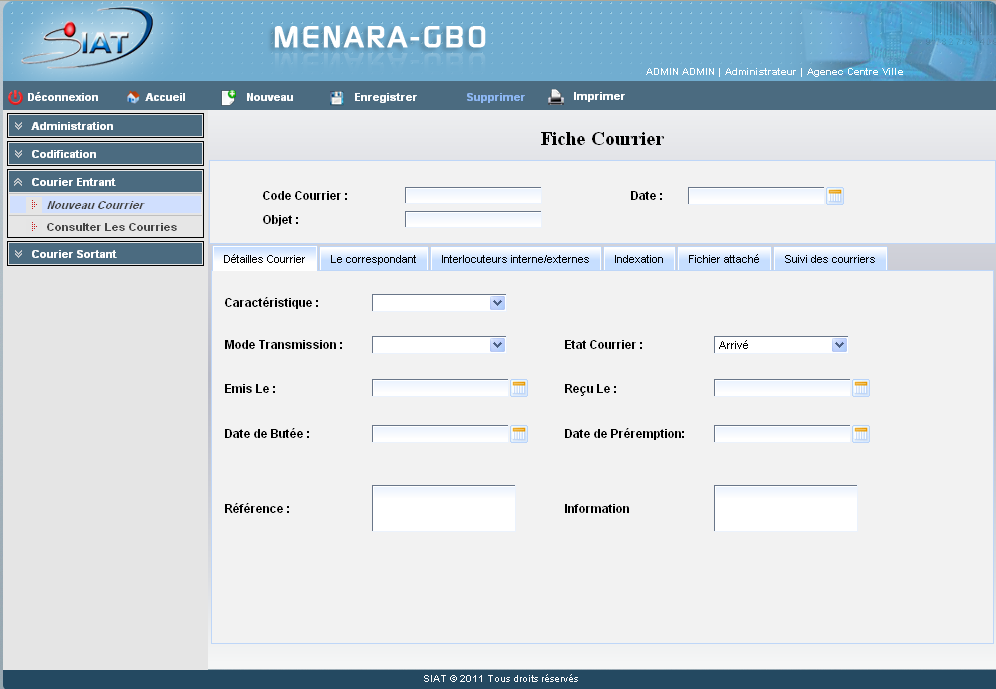The width and height of the screenshot is (996, 689).
Task: Focus the Objet input field
Action: pyautogui.click(x=473, y=219)
